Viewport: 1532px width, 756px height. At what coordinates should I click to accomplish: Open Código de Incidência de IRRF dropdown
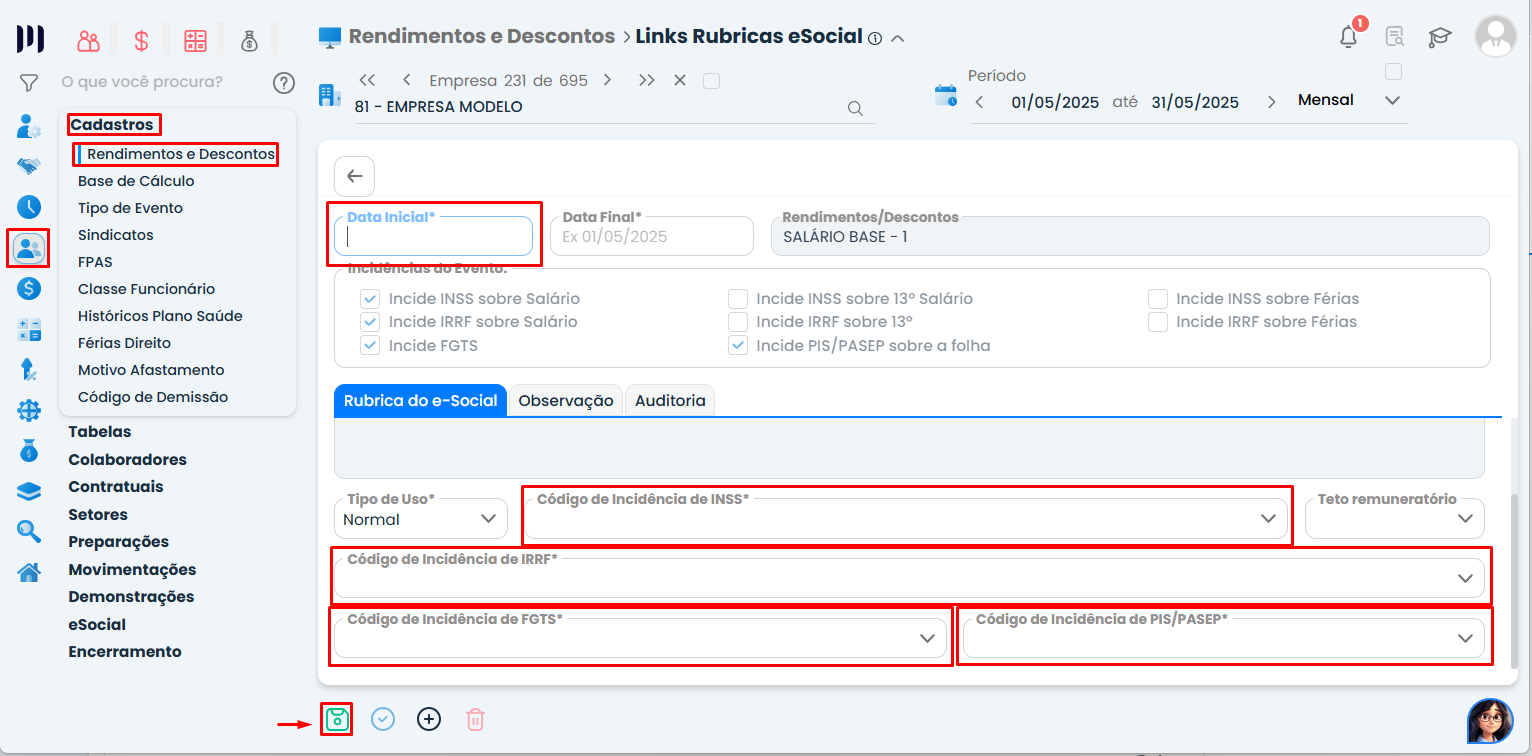tap(909, 578)
